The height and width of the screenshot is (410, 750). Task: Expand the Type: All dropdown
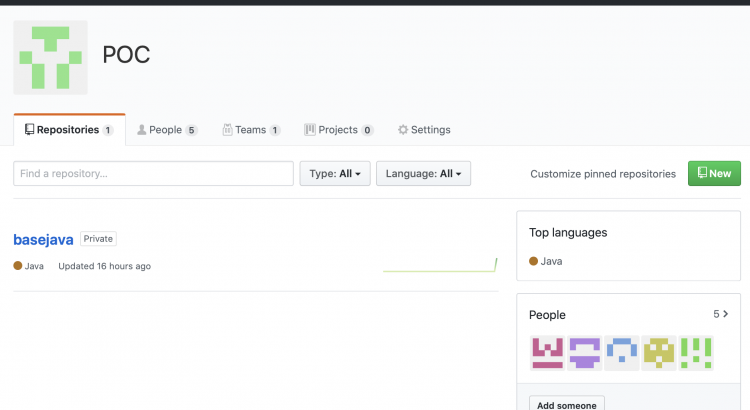[336, 174]
